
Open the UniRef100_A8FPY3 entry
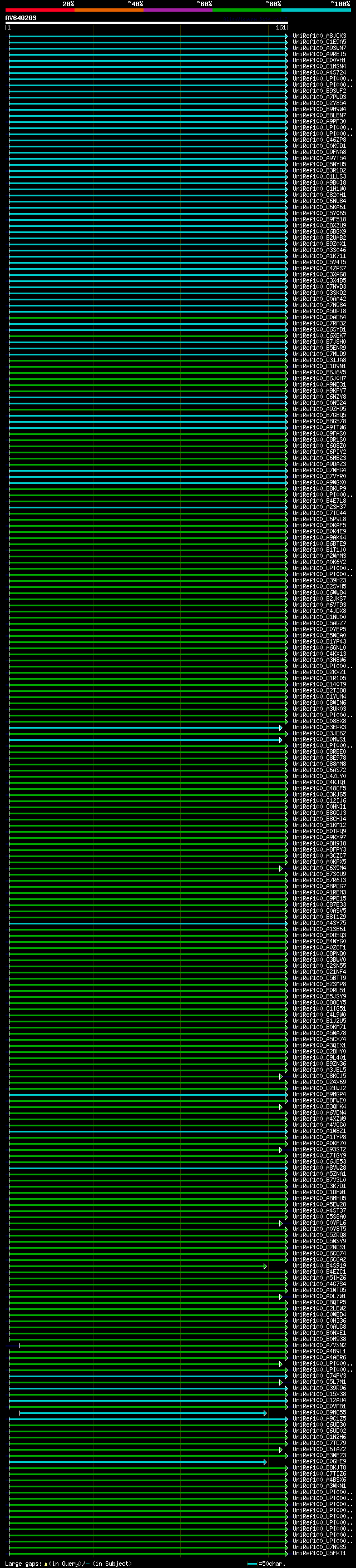click(319, 850)
